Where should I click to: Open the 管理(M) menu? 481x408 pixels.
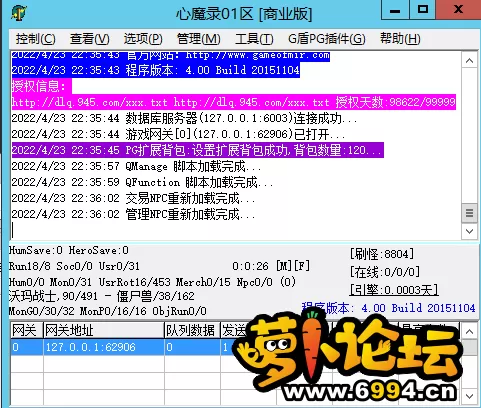(x=199, y=39)
